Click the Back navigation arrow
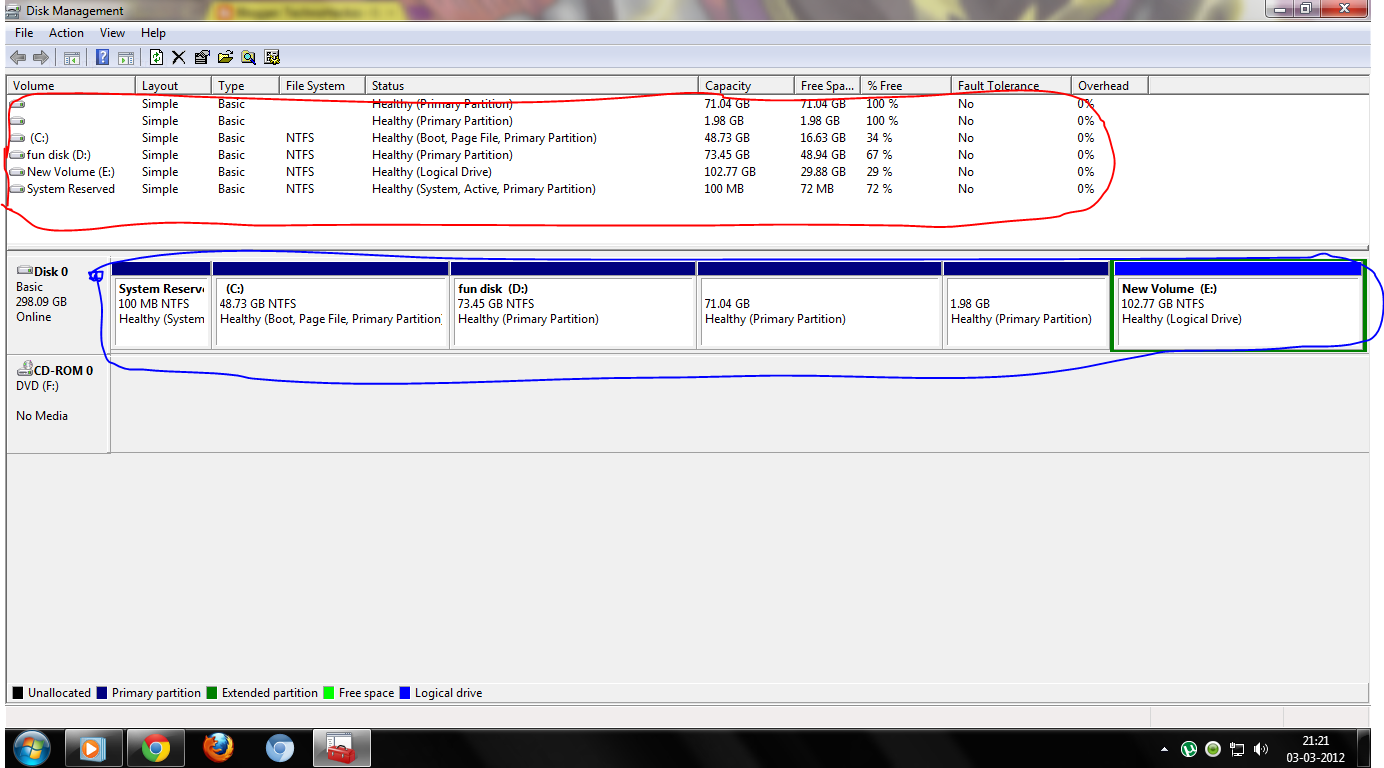Screen dimensions: 1384x768 17,57
